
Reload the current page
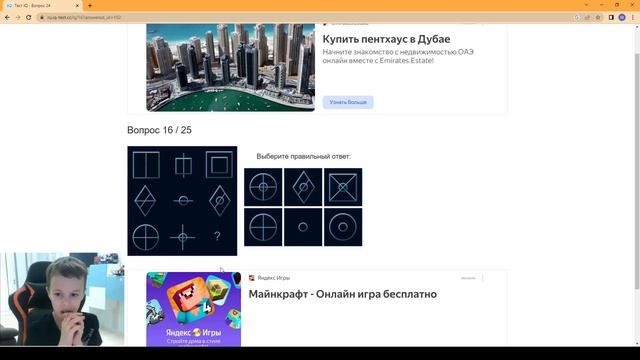tap(29, 18)
